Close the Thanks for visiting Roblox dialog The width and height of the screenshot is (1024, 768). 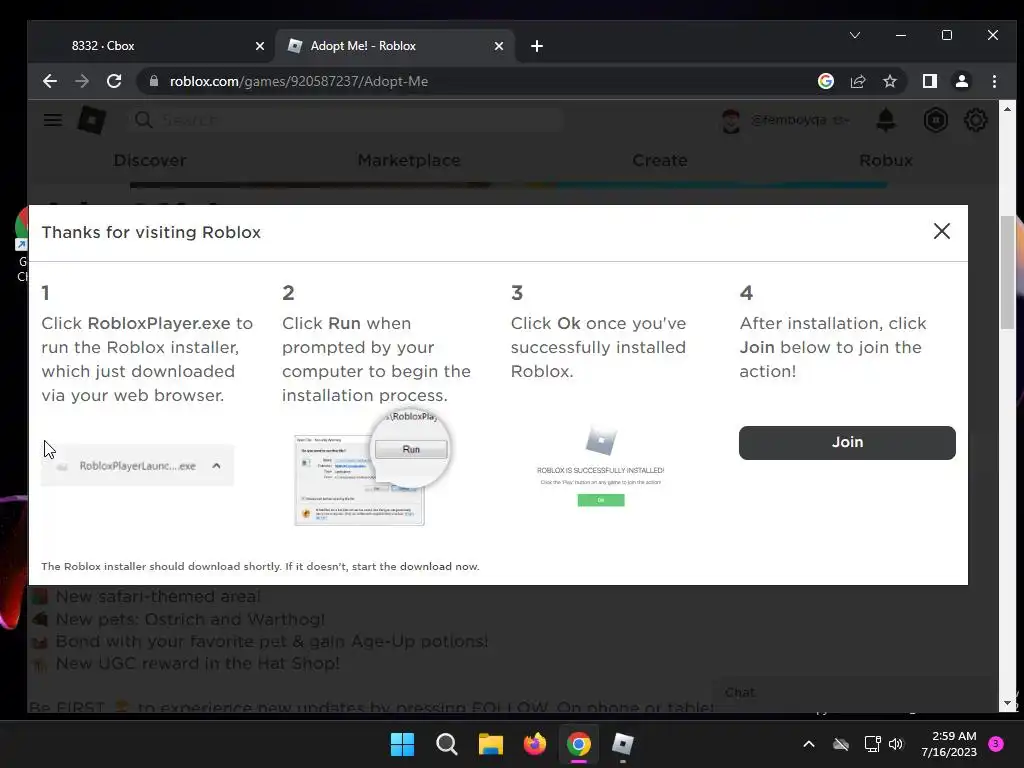click(941, 231)
